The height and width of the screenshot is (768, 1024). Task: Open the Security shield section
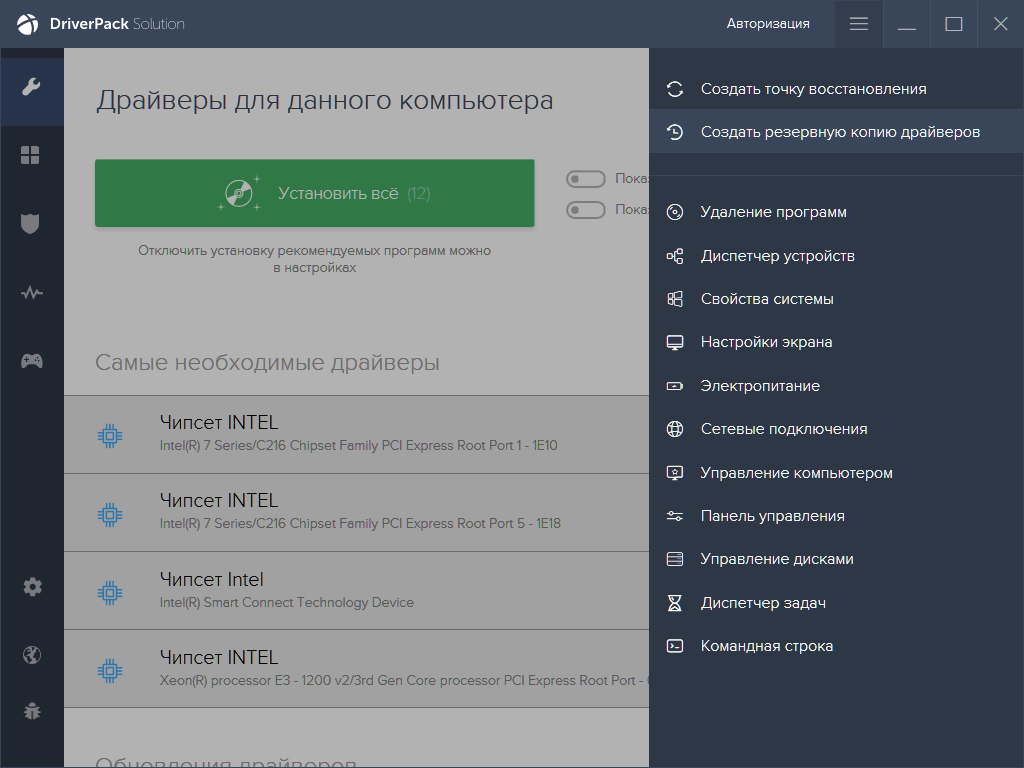pyautogui.click(x=32, y=224)
